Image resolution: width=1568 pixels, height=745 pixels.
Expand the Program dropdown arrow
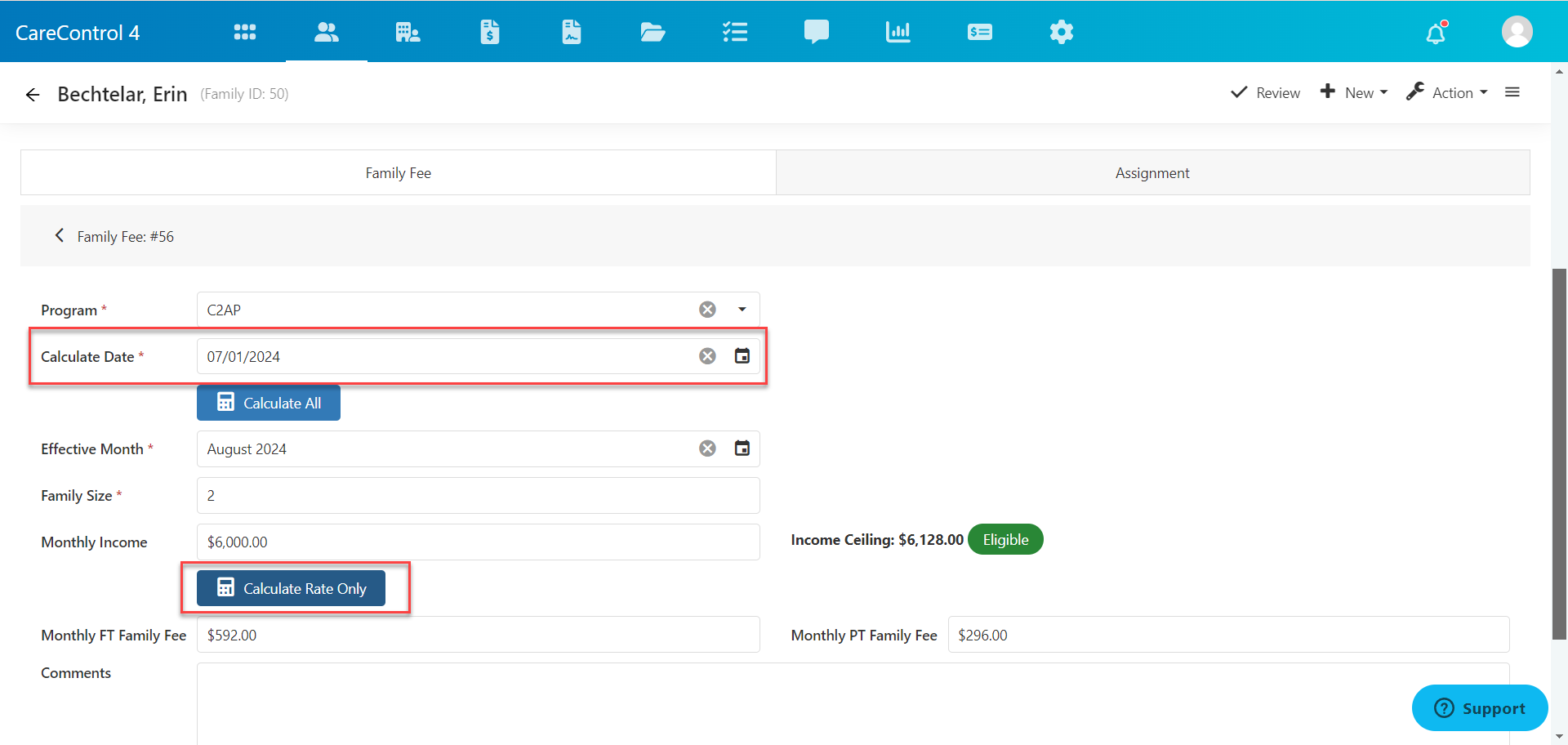tap(742, 310)
